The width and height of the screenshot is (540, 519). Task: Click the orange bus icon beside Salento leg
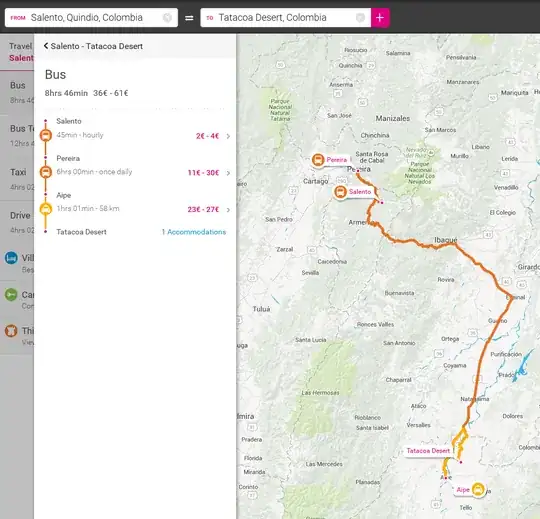point(46,135)
